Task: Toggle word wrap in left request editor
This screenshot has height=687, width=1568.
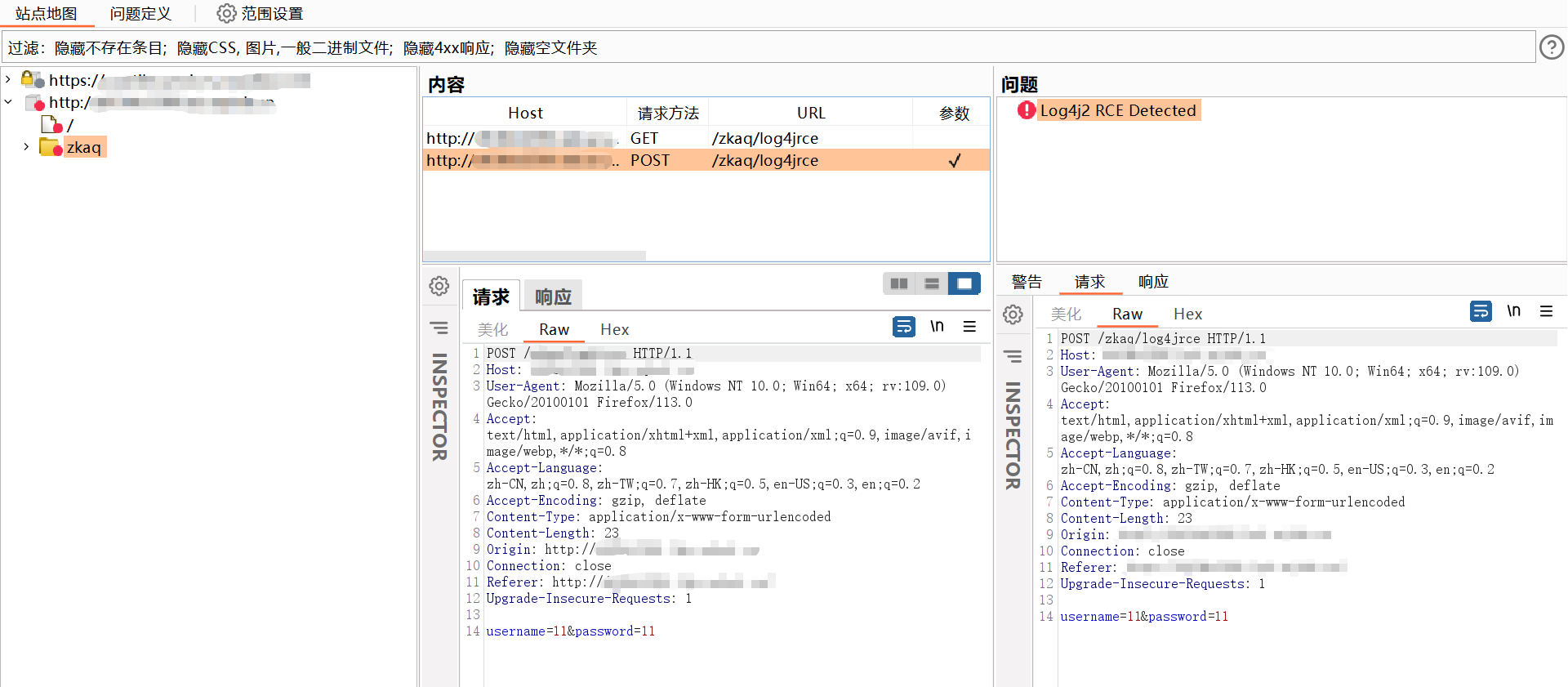Action: coord(904,327)
